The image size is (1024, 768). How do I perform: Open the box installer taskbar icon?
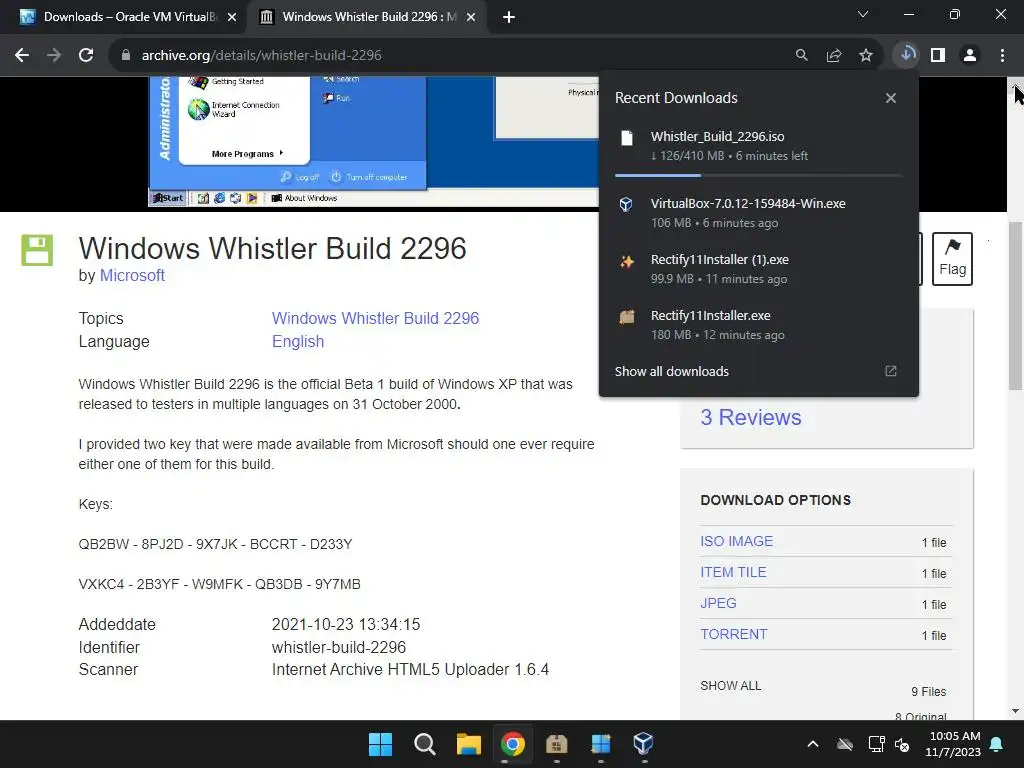[x=556, y=744]
